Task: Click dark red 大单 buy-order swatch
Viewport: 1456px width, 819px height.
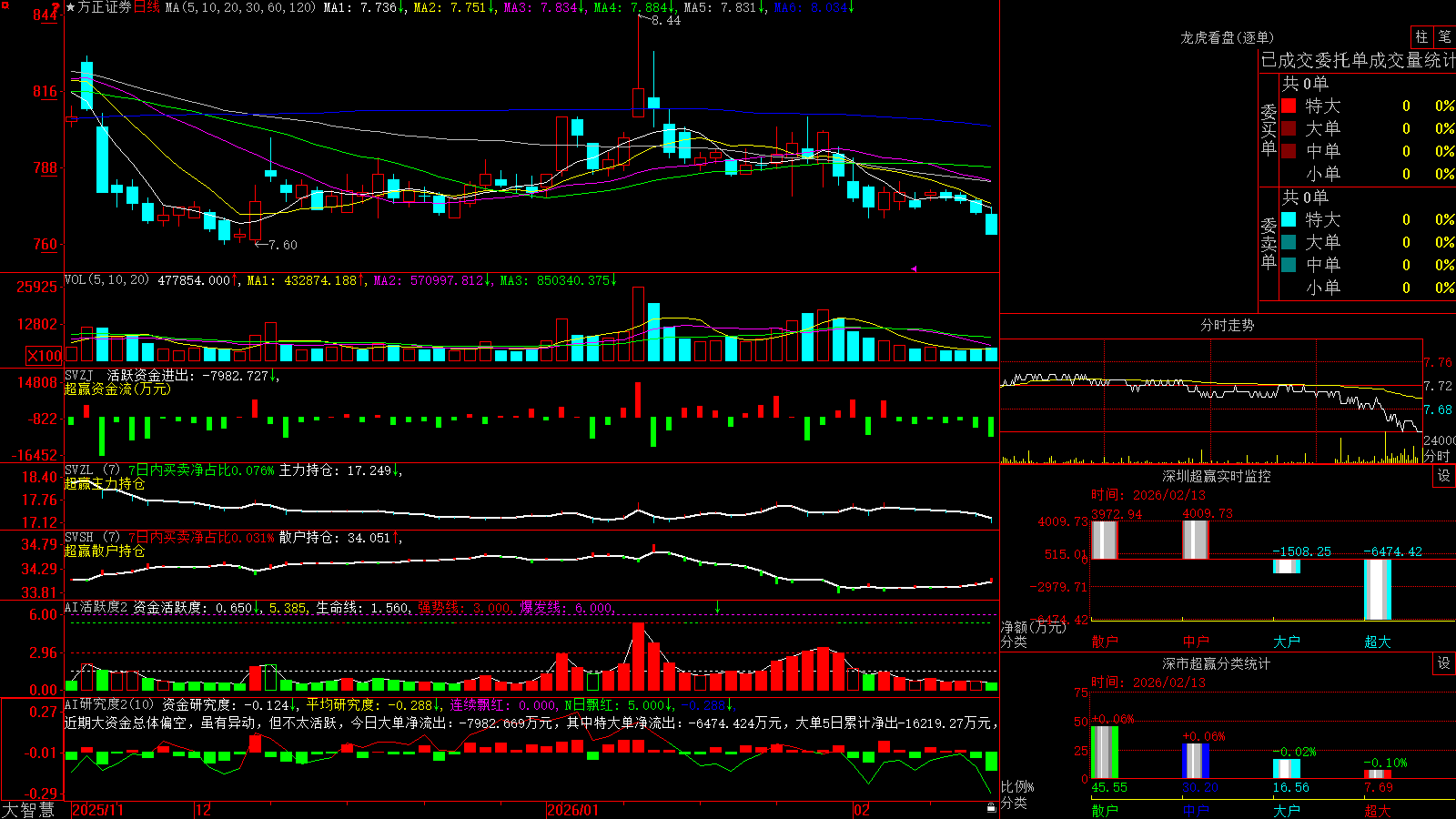Action: pyautogui.click(x=1289, y=128)
